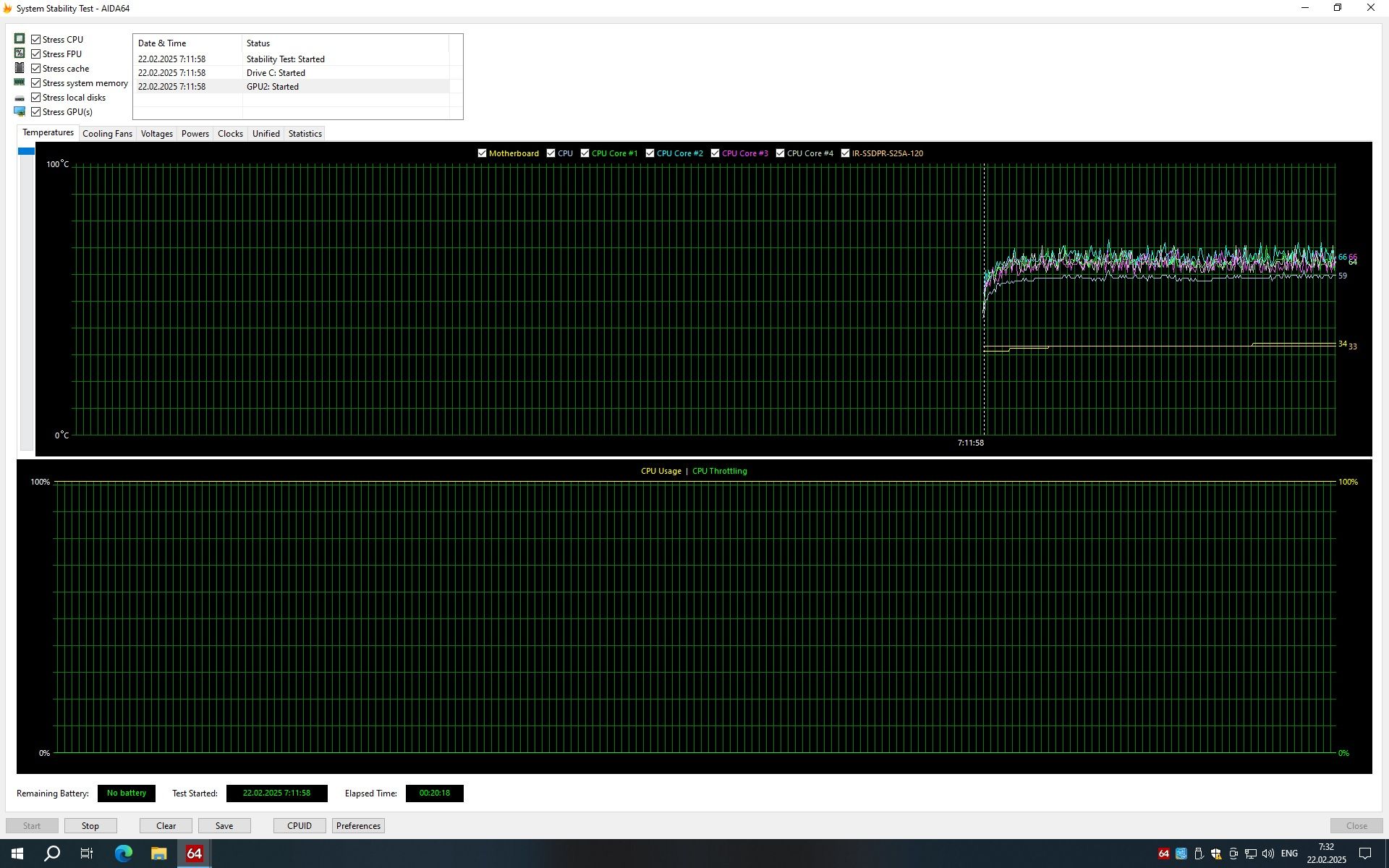Image resolution: width=1389 pixels, height=868 pixels.
Task: Open the Statistics tab
Action: point(305,134)
